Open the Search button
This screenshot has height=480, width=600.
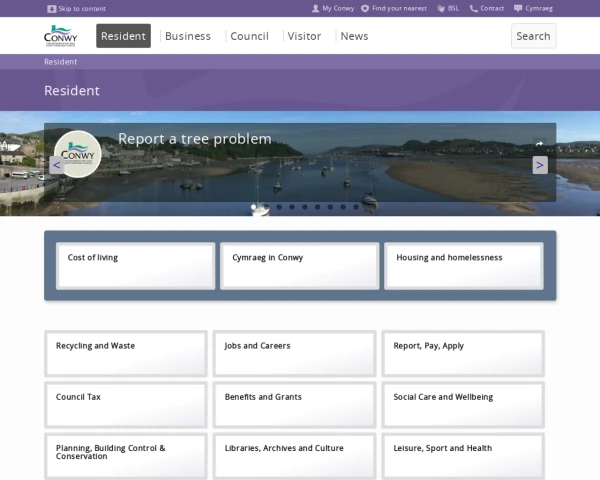point(533,36)
